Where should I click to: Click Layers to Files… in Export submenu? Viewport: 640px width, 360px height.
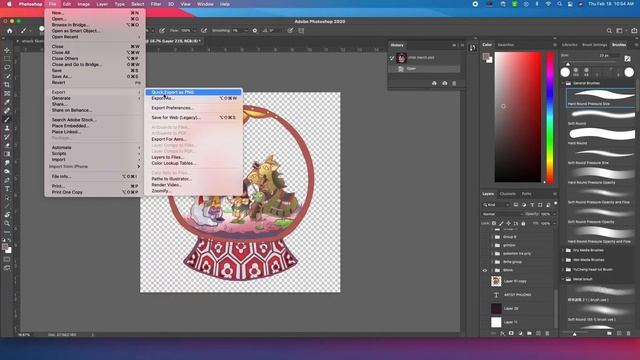point(193,157)
